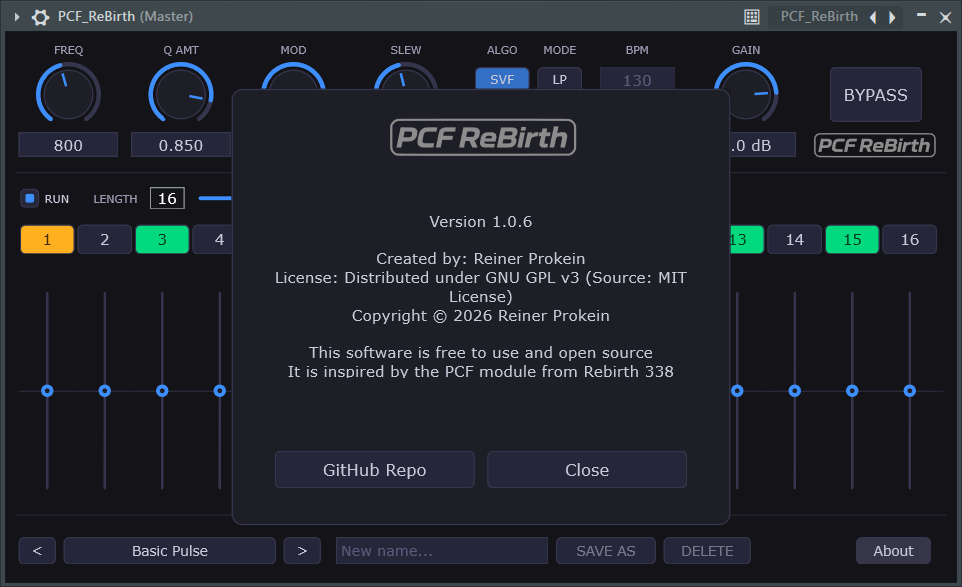962x587 pixels.
Task: Expand plugin menu arrow in title bar
Action: [17, 17]
